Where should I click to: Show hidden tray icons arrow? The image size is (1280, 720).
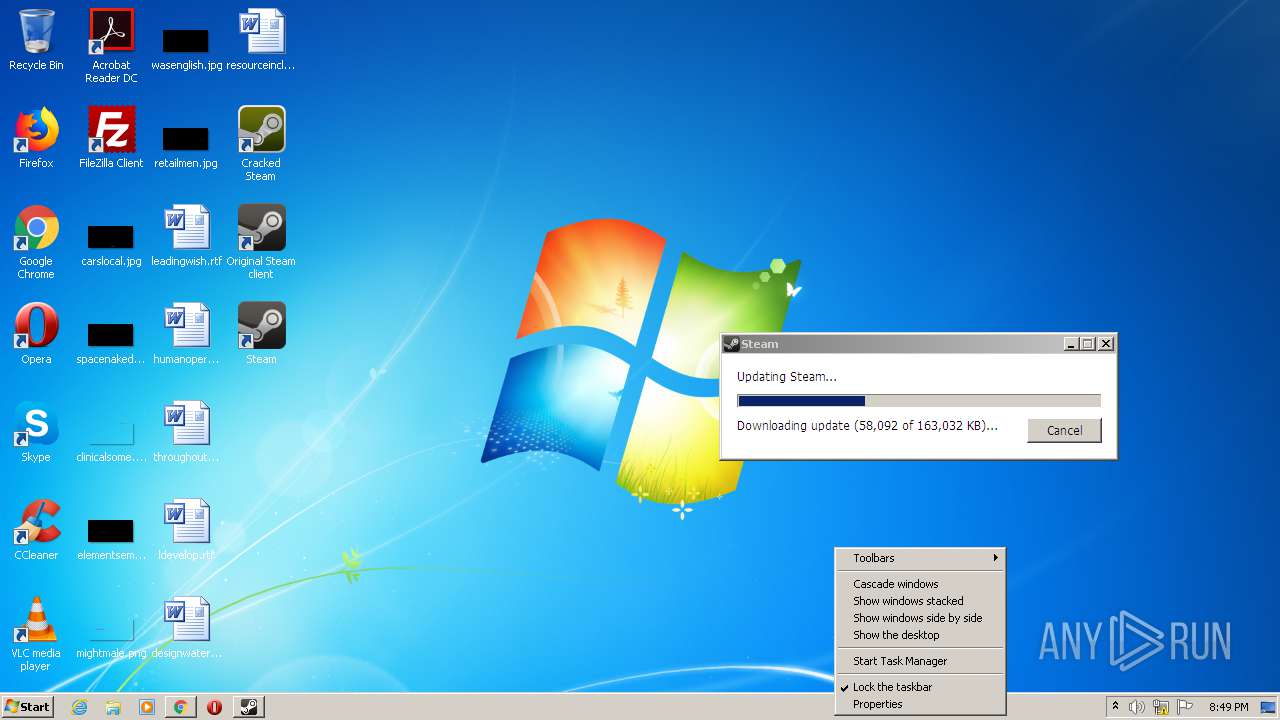click(x=1115, y=707)
